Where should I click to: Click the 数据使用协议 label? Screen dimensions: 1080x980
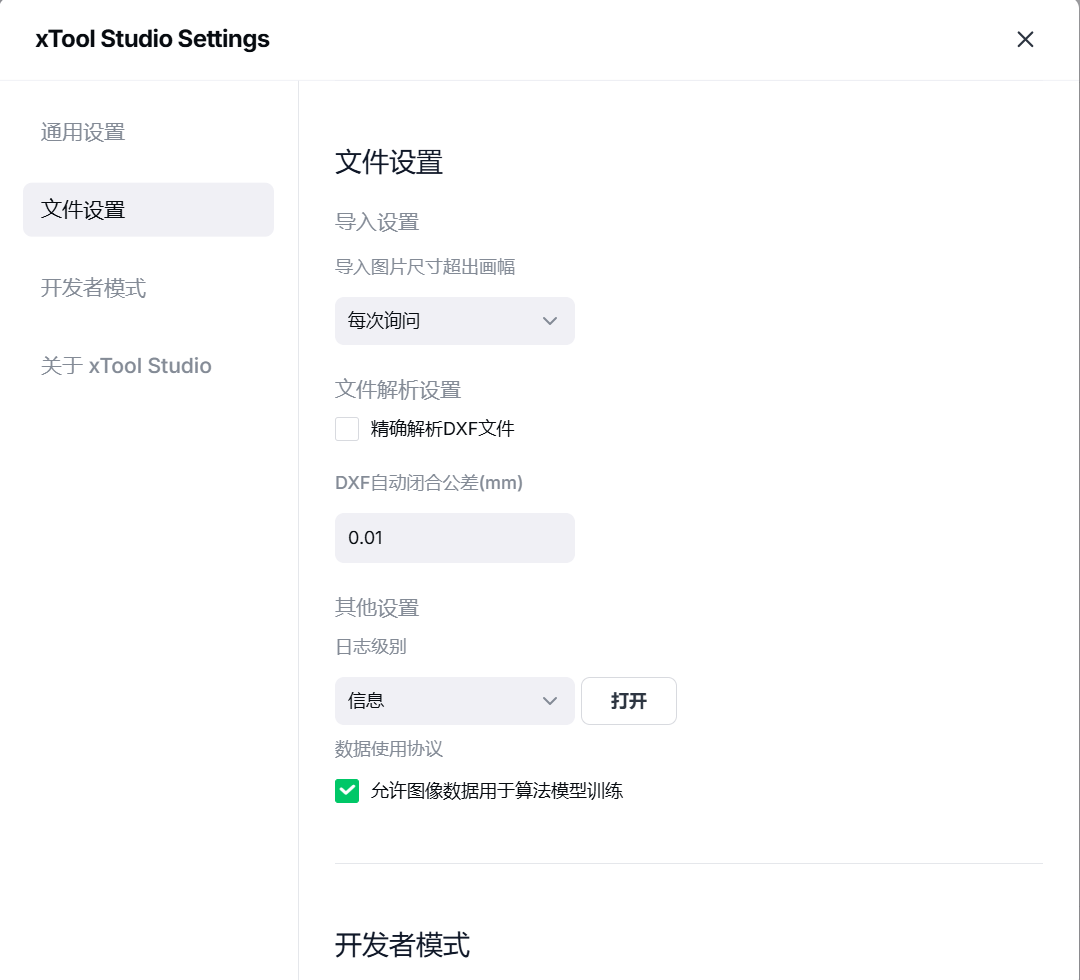click(388, 749)
